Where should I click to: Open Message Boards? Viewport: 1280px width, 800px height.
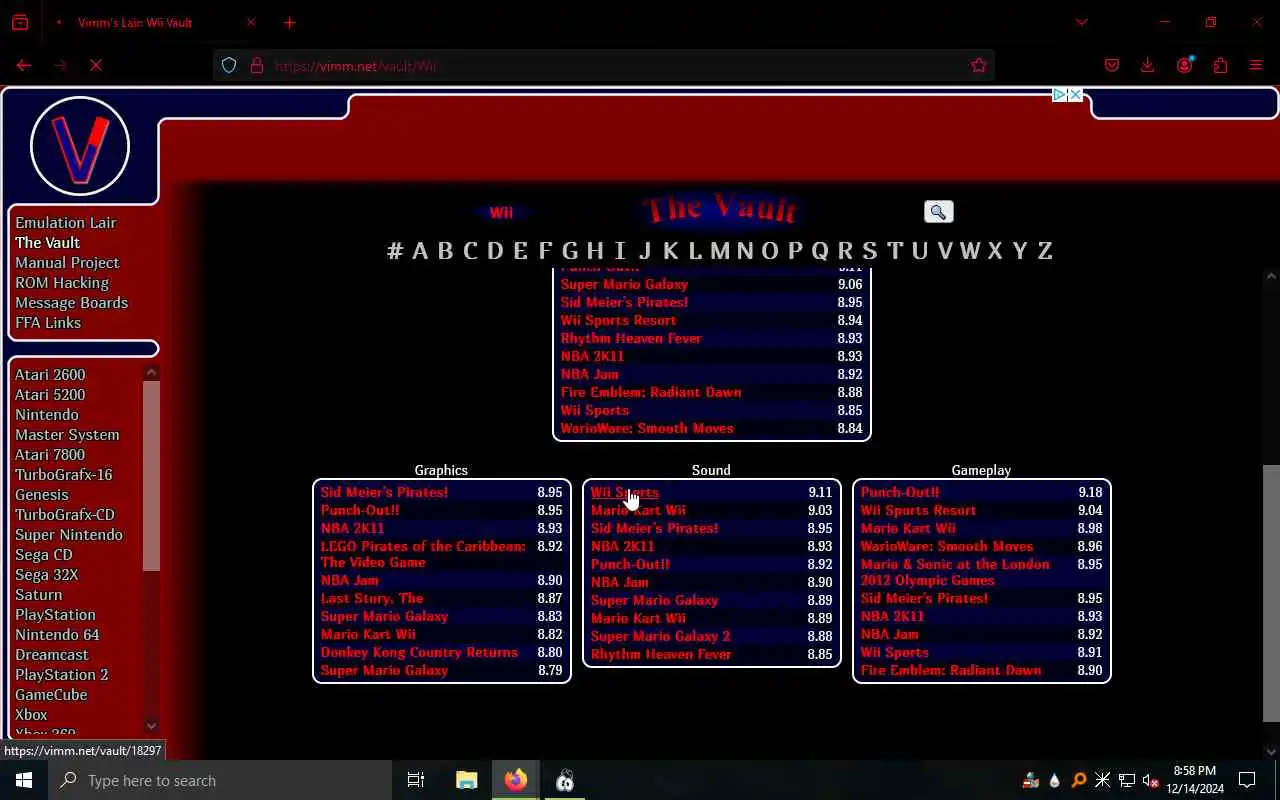coord(71,302)
